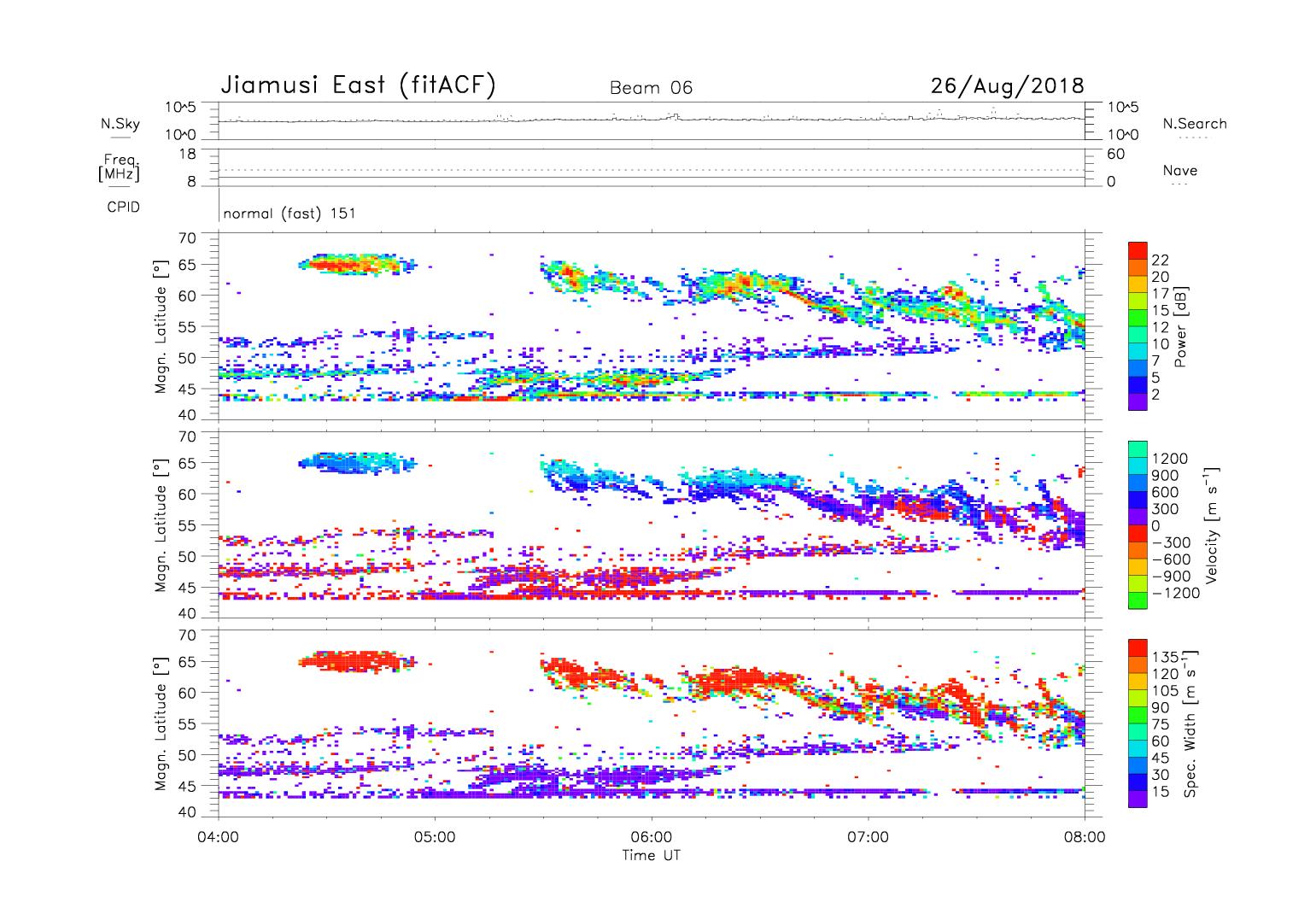Image resolution: width=1316 pixels, height=902 pixels.
Task: Click the purple 15 Spec. Width swatch
Action: (x=1137, y=799)
